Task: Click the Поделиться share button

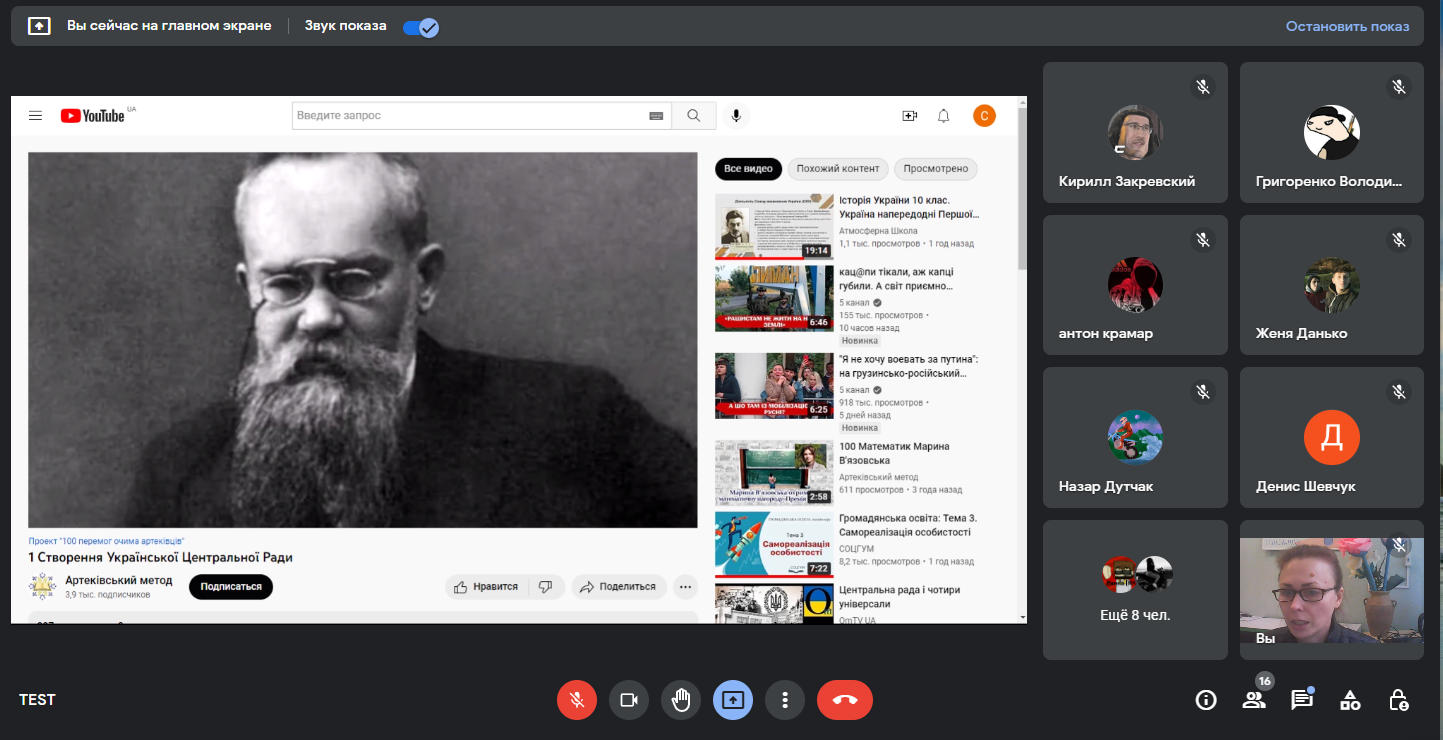Action: click(619, 587)
